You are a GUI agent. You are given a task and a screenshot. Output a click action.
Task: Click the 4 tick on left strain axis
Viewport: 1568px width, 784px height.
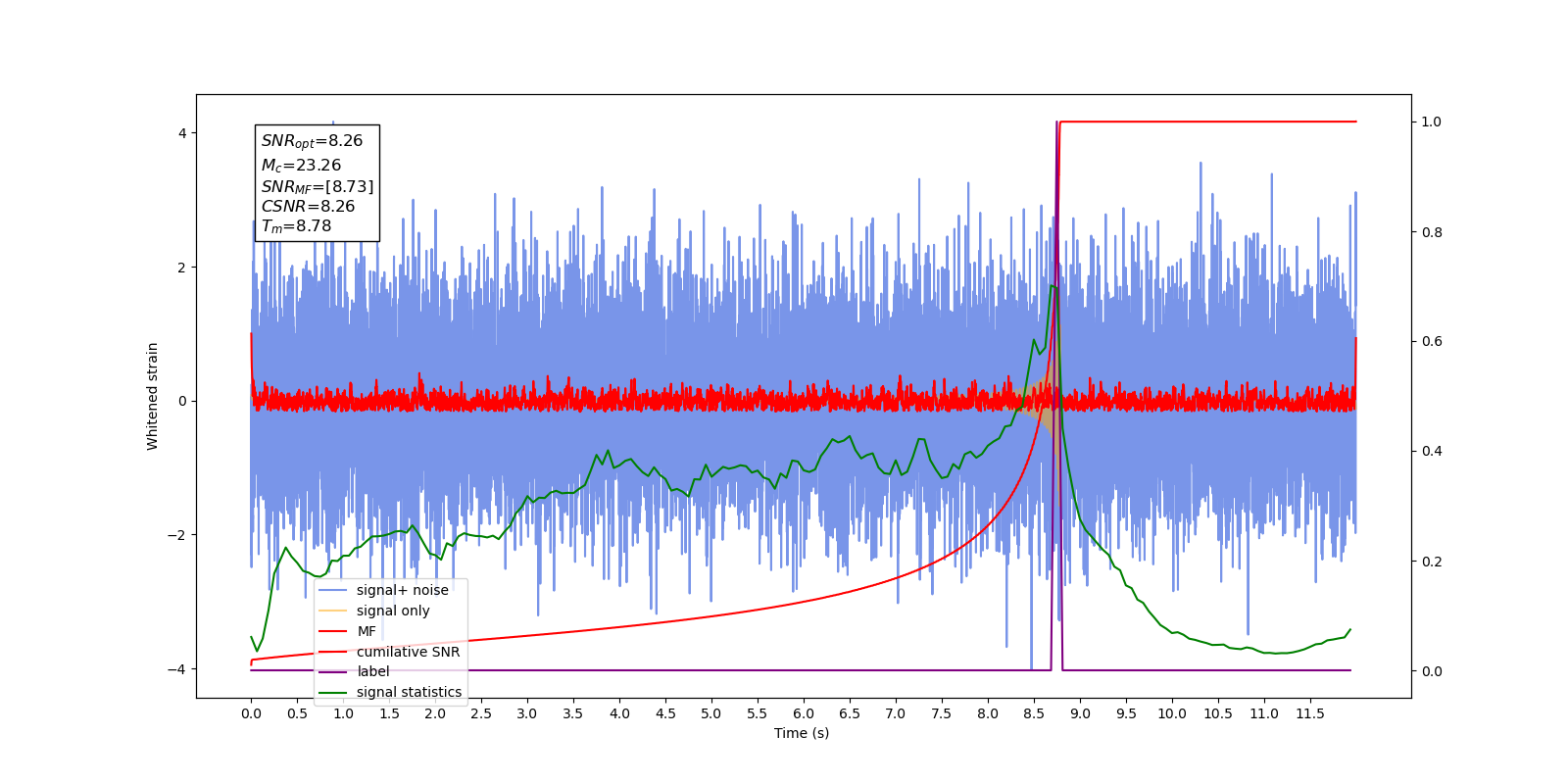[x=181, y=133]
